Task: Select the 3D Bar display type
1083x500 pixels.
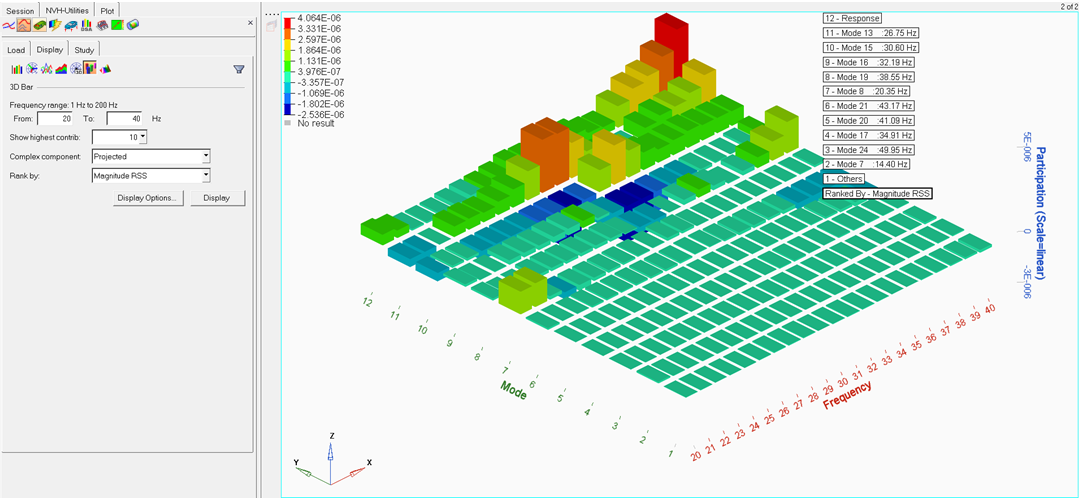Action: (90, 68)
